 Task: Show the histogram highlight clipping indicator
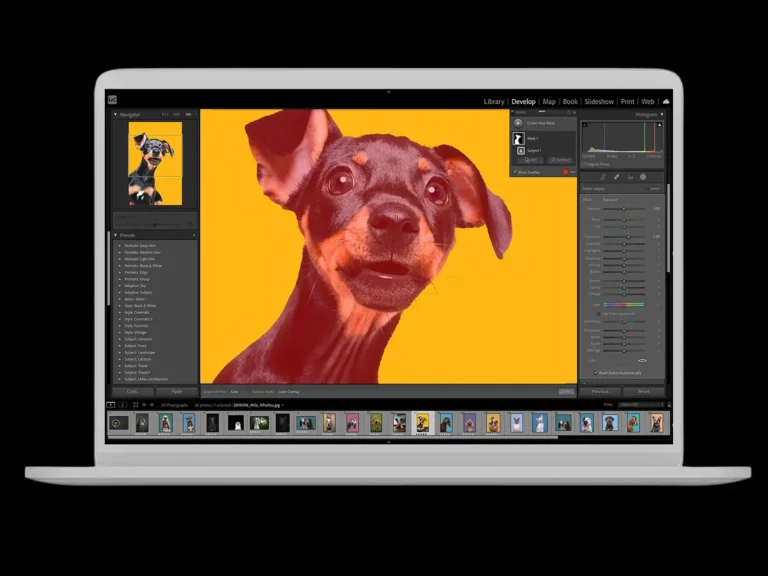[659, 125]
